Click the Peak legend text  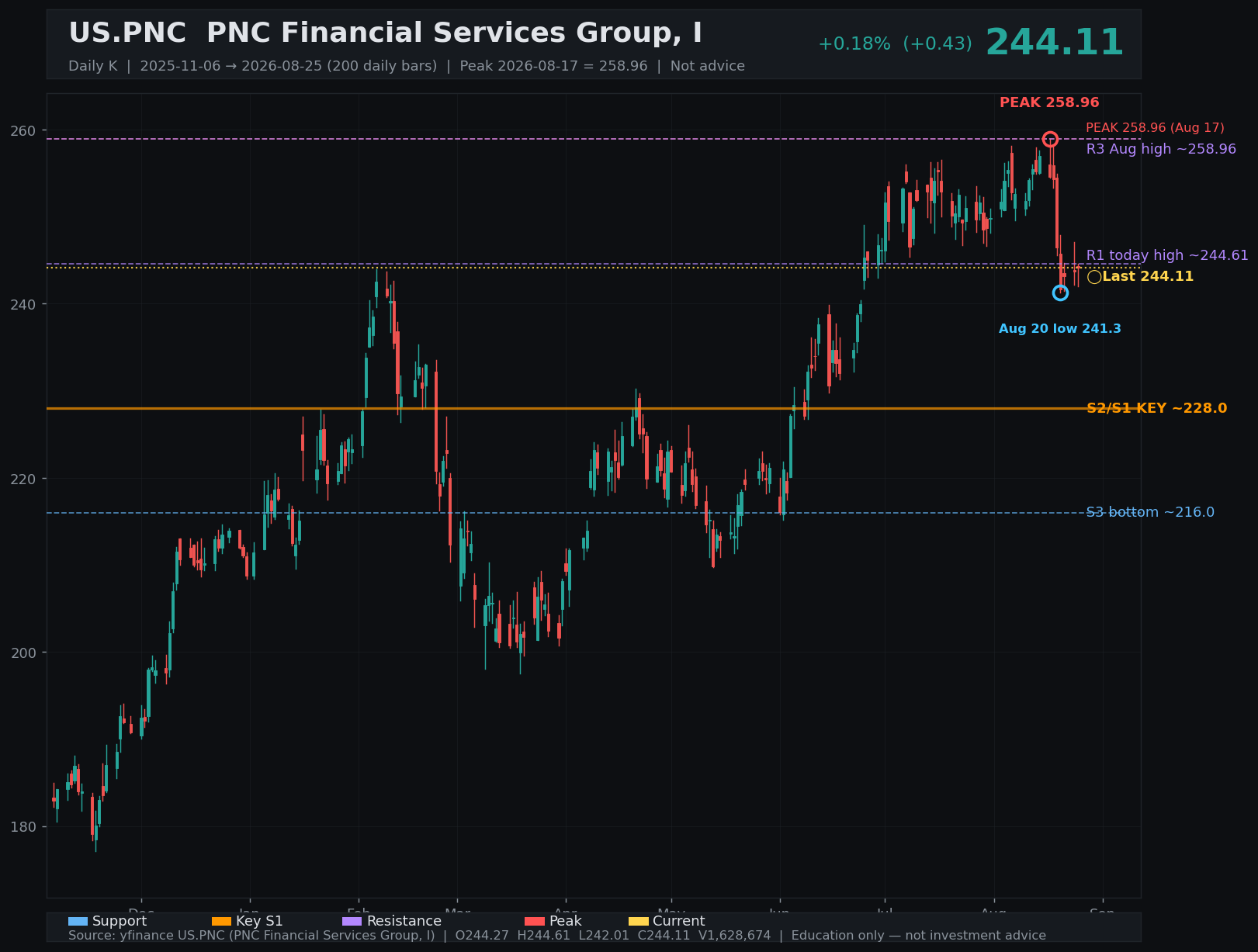click(565, 922)
